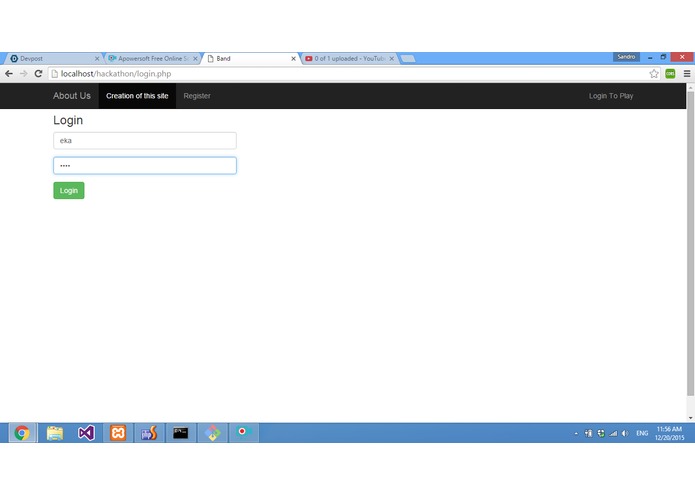Viewport: 695px width, 494px height.
Task: Click the page vertical scrollbar
Action: [690, 244]
